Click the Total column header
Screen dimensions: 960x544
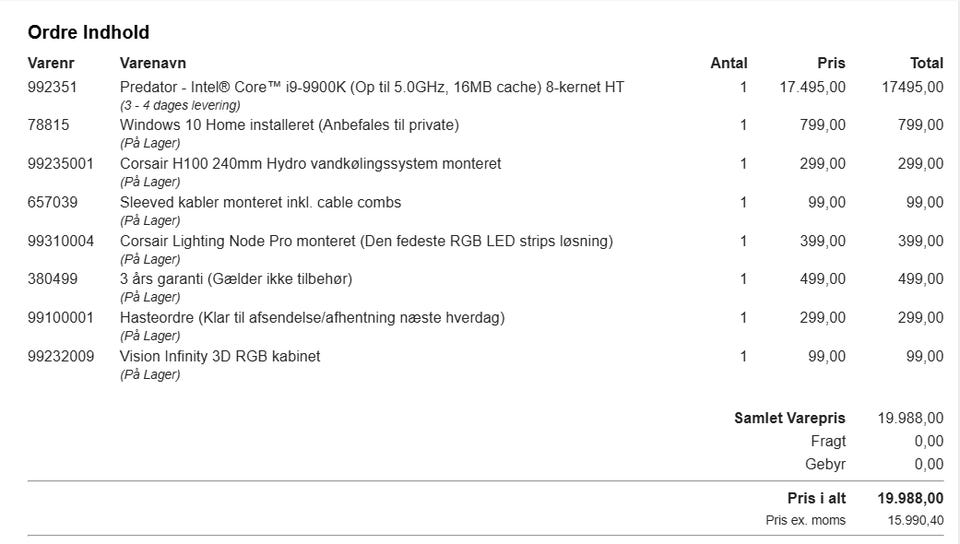coord(926,63)
